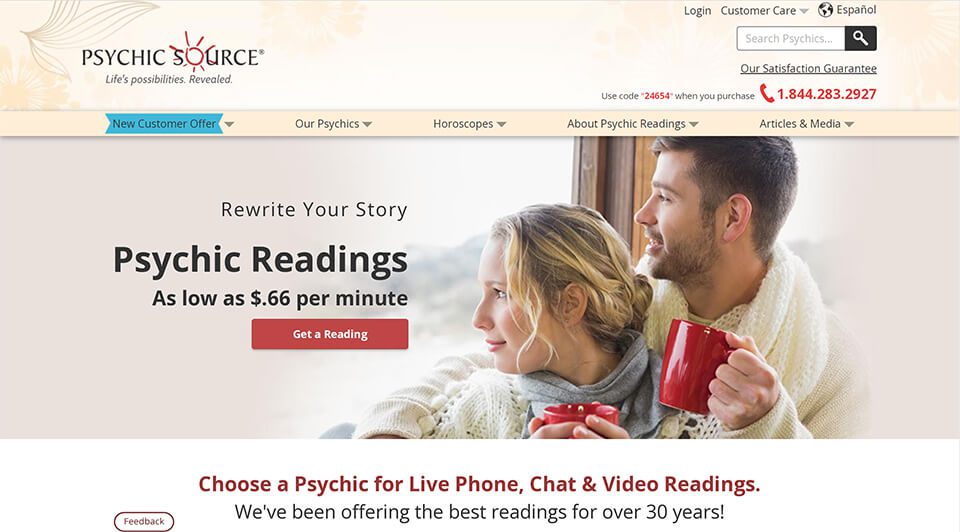Open the Articles & Media menu

click(x=800, y=124)
